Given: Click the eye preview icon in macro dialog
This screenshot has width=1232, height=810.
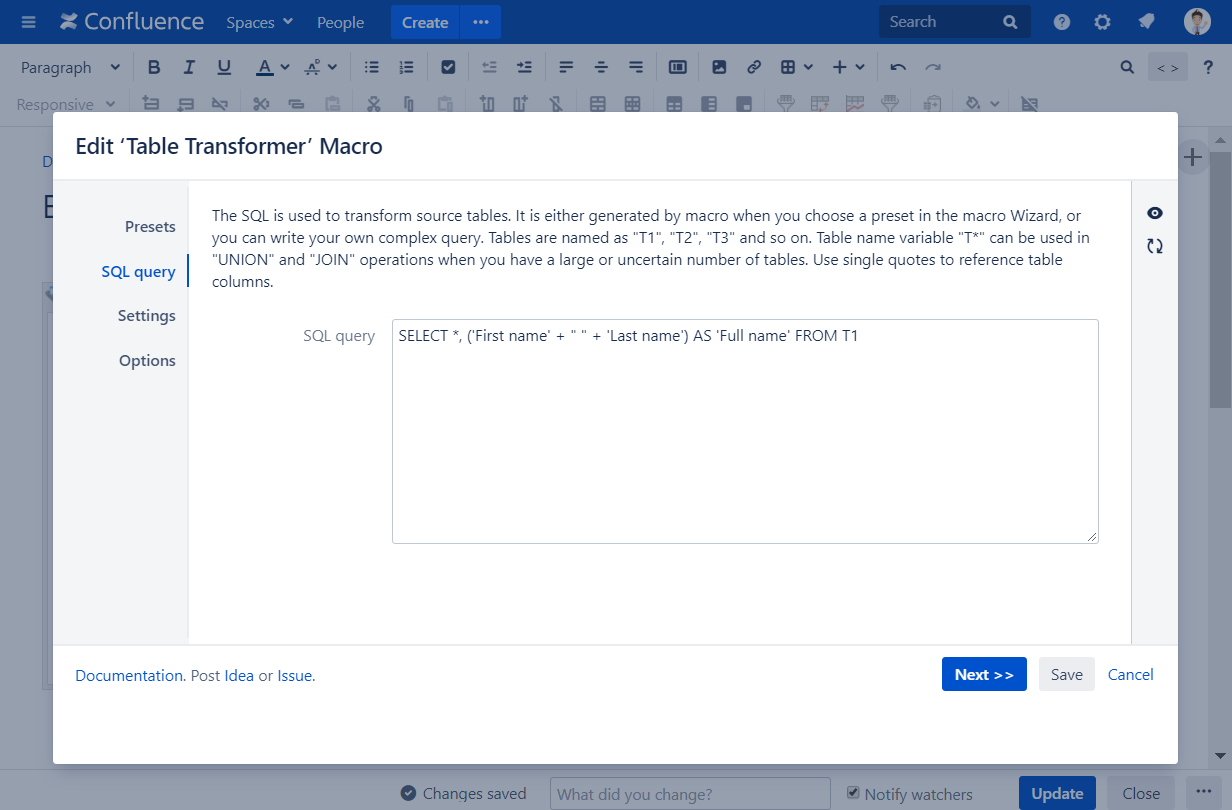Looking at the screenshot, I should point(1155,213).
